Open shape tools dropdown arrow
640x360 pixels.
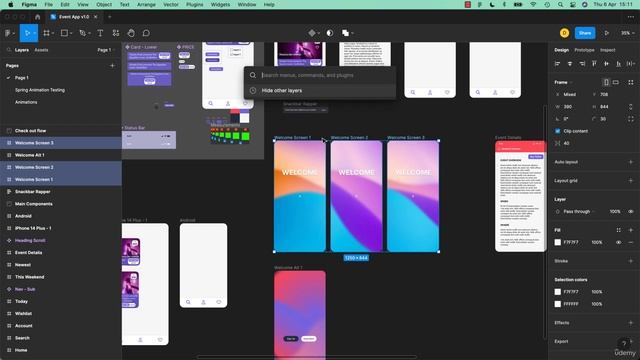[71, 33]
